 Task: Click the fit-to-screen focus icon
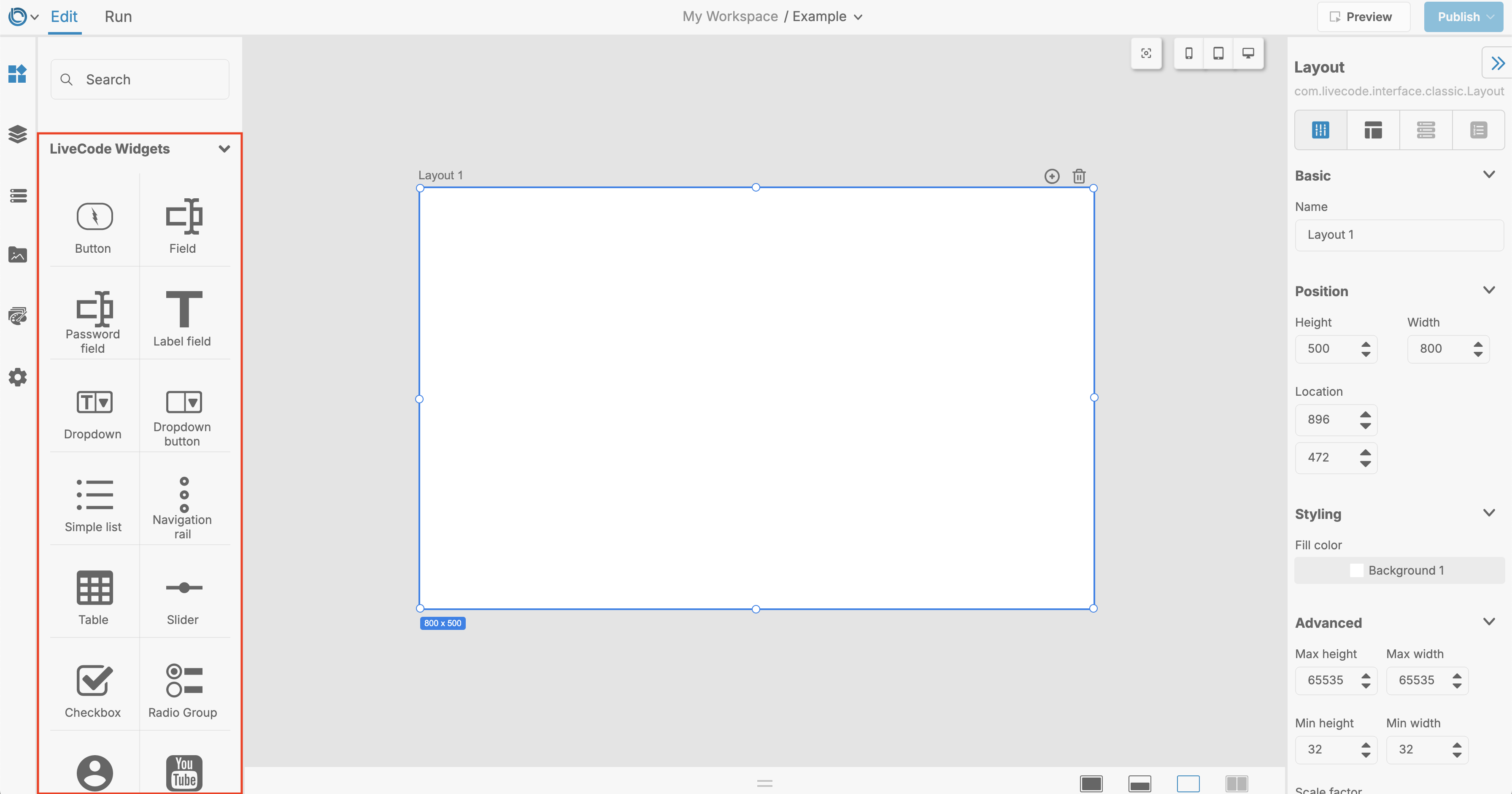coord(1146,54)
